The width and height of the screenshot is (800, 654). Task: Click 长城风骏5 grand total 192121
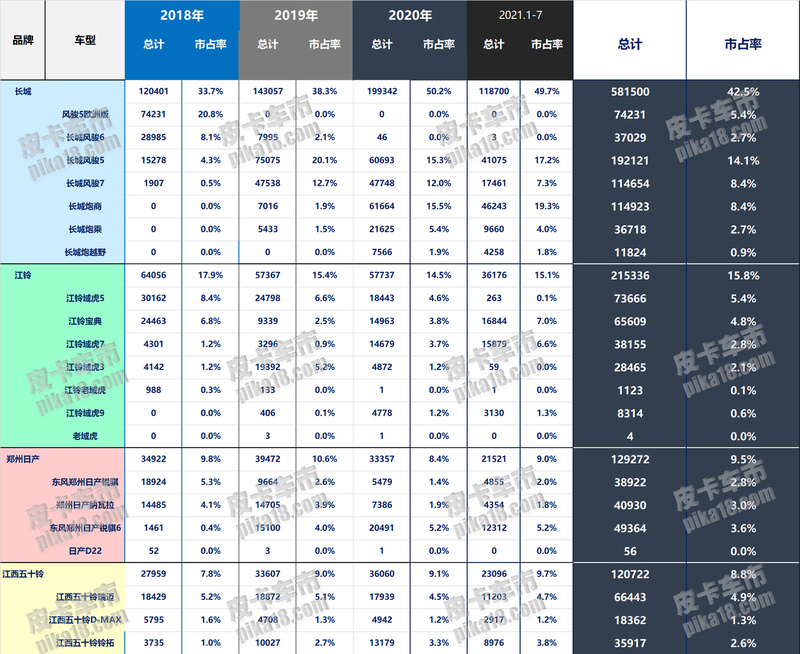[630, 161]
